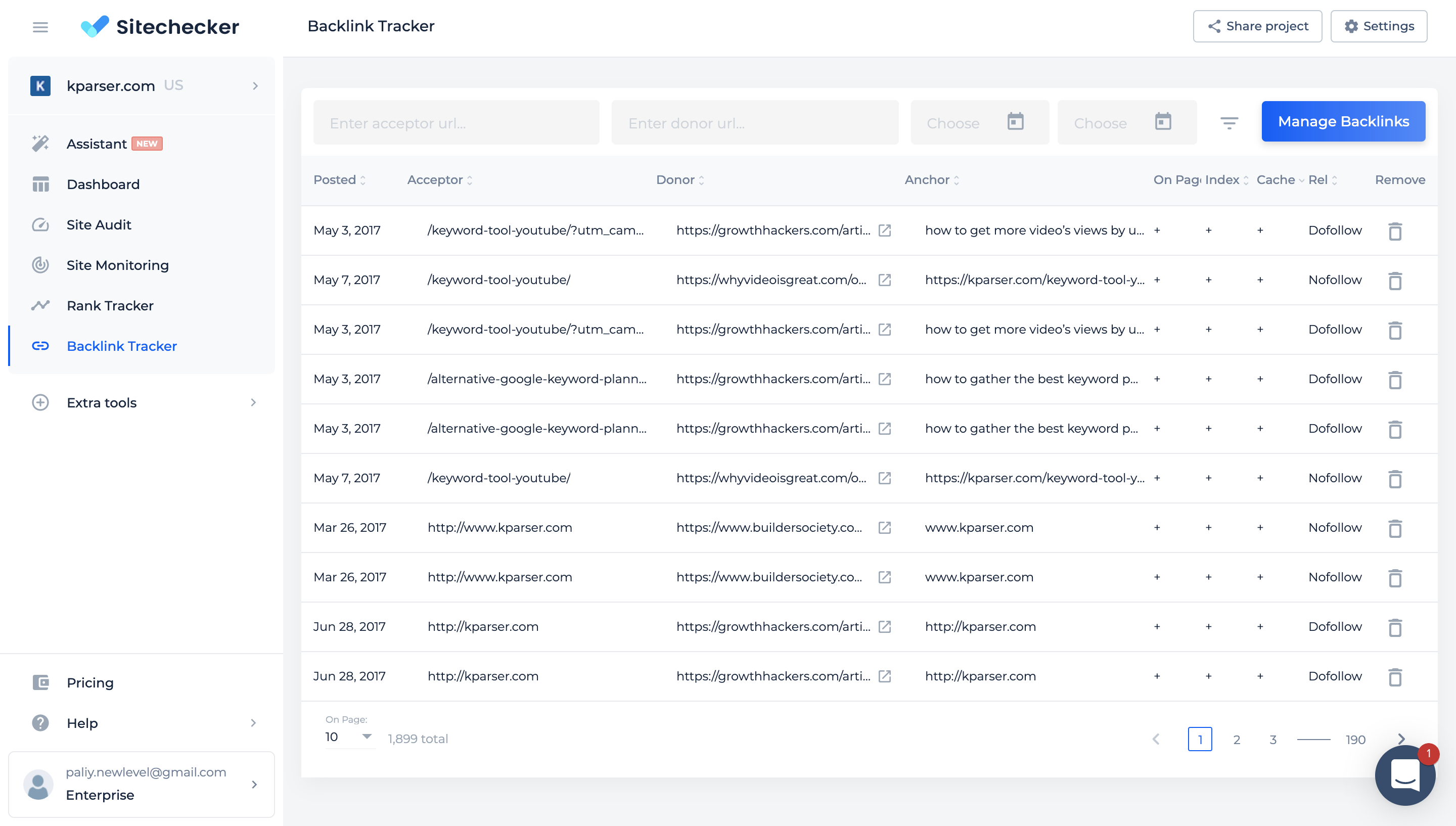Image resolution: width=1456 pixels, height=826 pixels.
Task: Open Assistant from the sidebar
Action: [x=141, y=144]
